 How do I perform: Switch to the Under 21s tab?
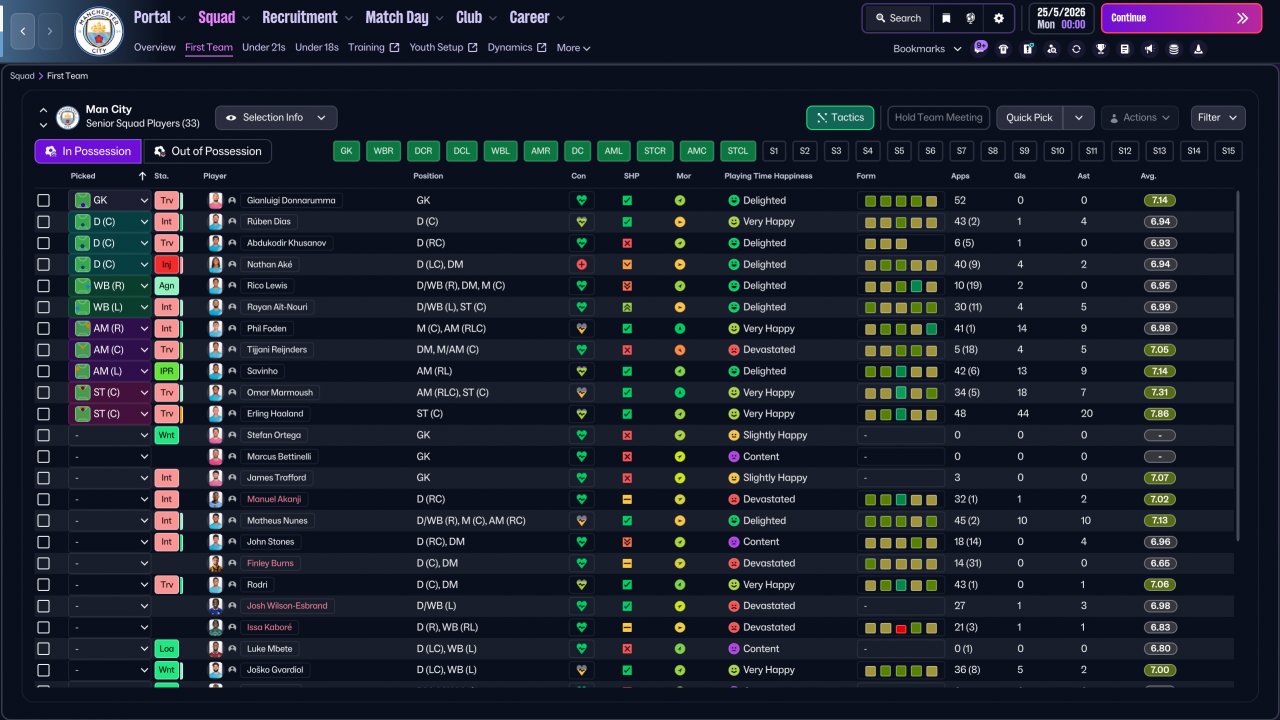(264, 47)
